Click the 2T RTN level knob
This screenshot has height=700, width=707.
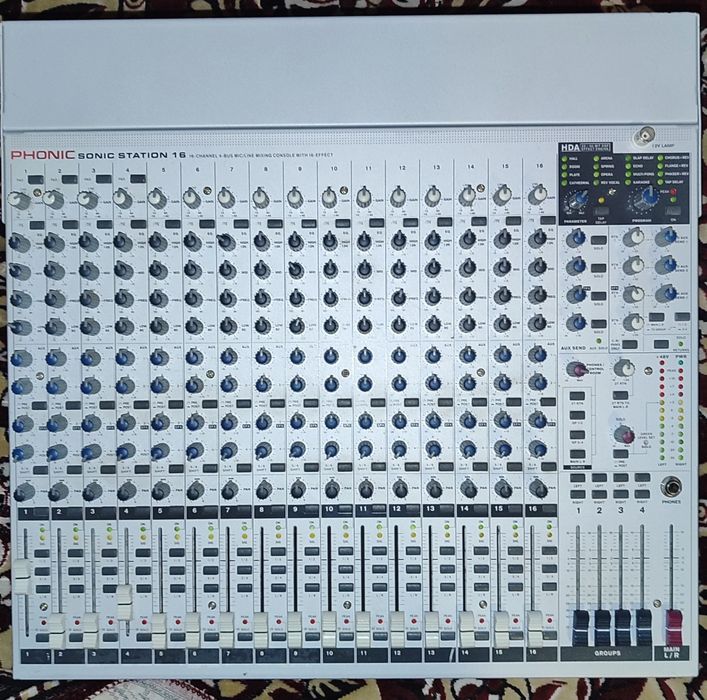click(624, 368)
